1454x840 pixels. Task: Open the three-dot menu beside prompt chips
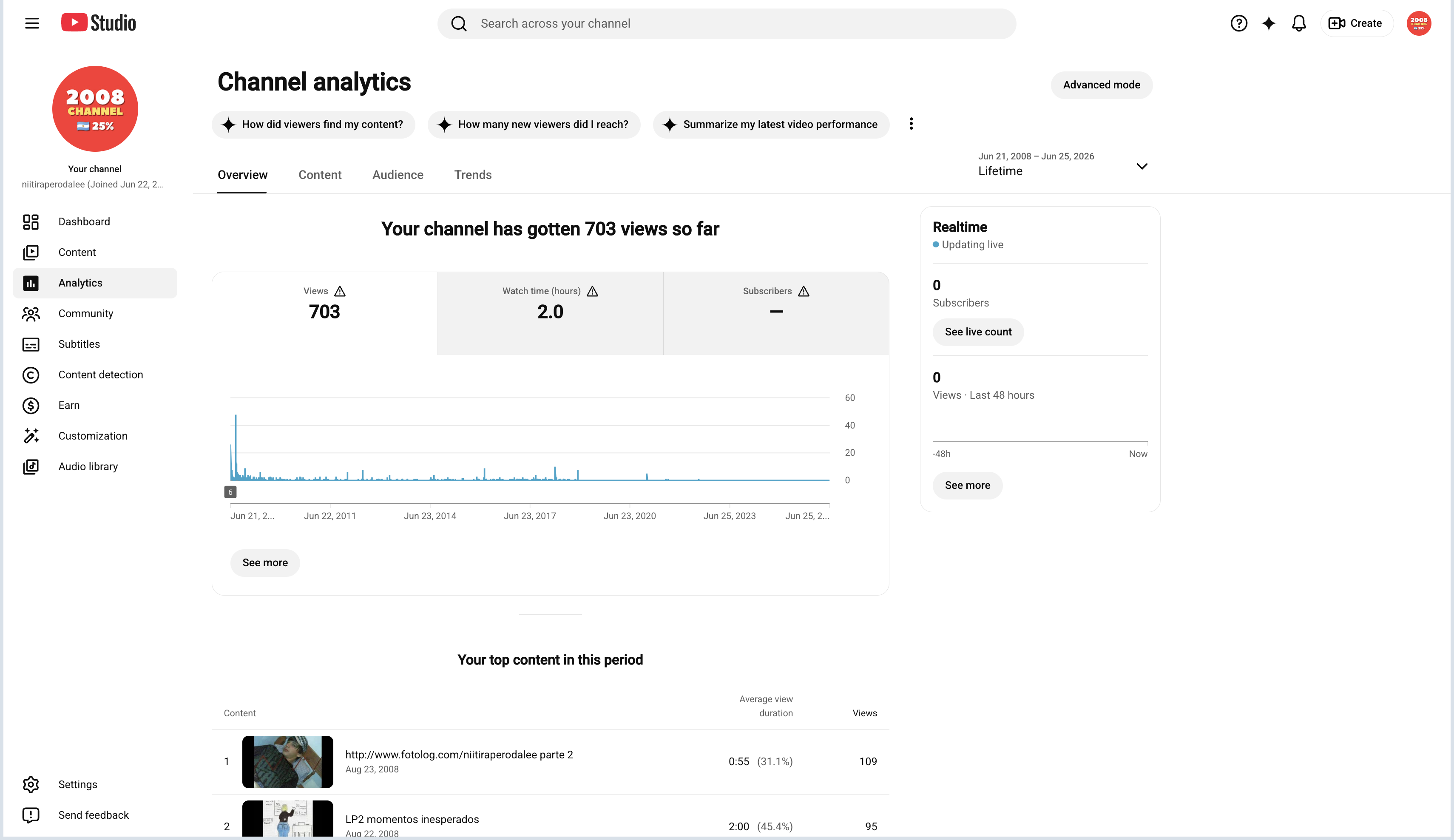911,123
